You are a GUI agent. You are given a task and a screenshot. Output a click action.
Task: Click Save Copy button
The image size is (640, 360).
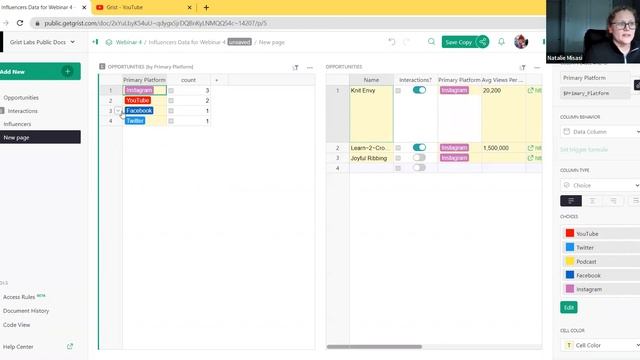(458, 42)
